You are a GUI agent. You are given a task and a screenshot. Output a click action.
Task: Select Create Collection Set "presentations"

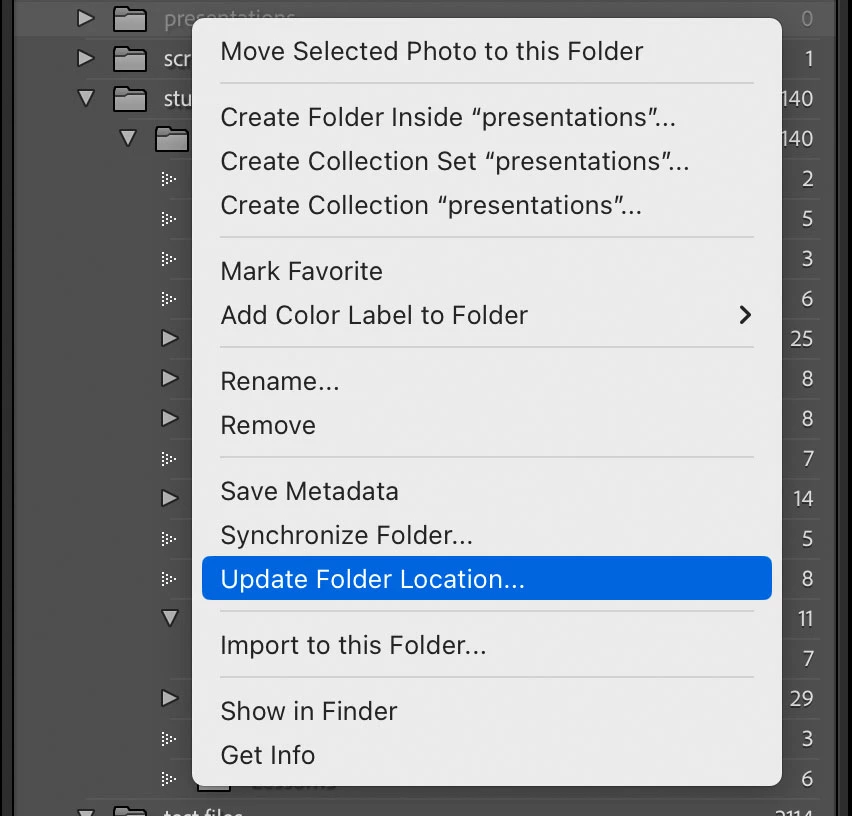(454, 161)
